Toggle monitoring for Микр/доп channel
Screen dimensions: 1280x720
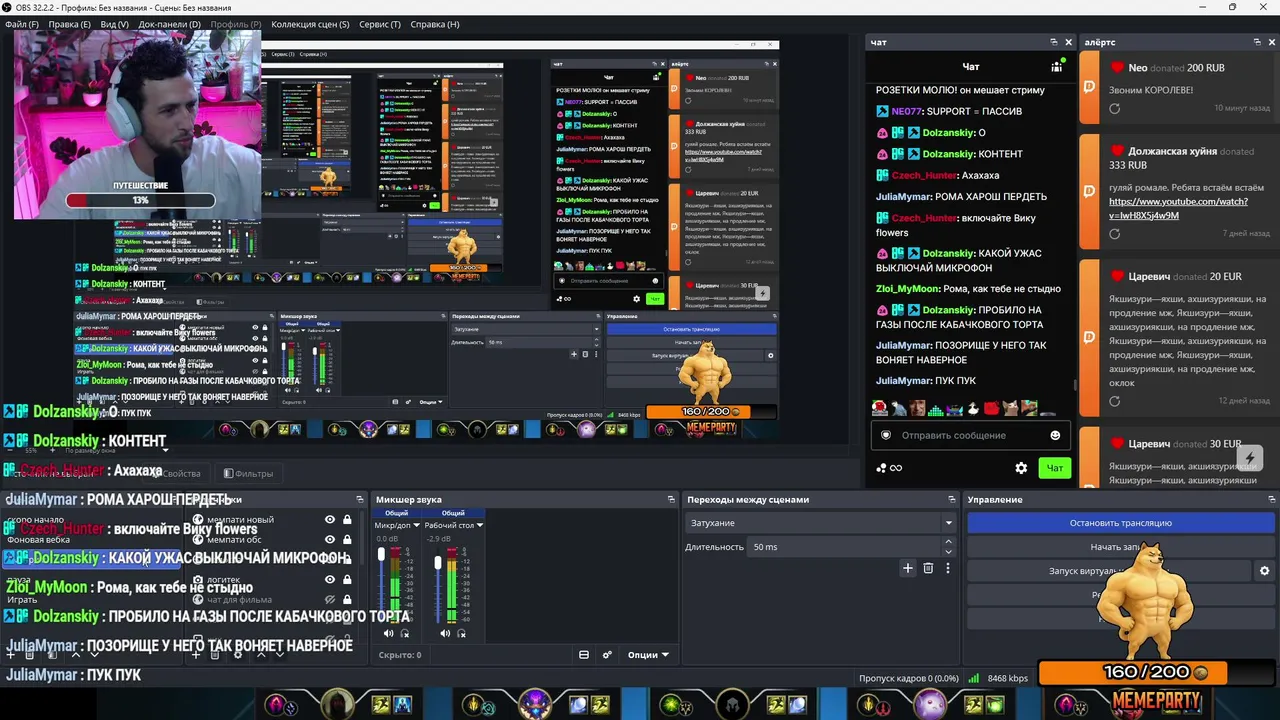pyautogui.click(x=405, y=633)
